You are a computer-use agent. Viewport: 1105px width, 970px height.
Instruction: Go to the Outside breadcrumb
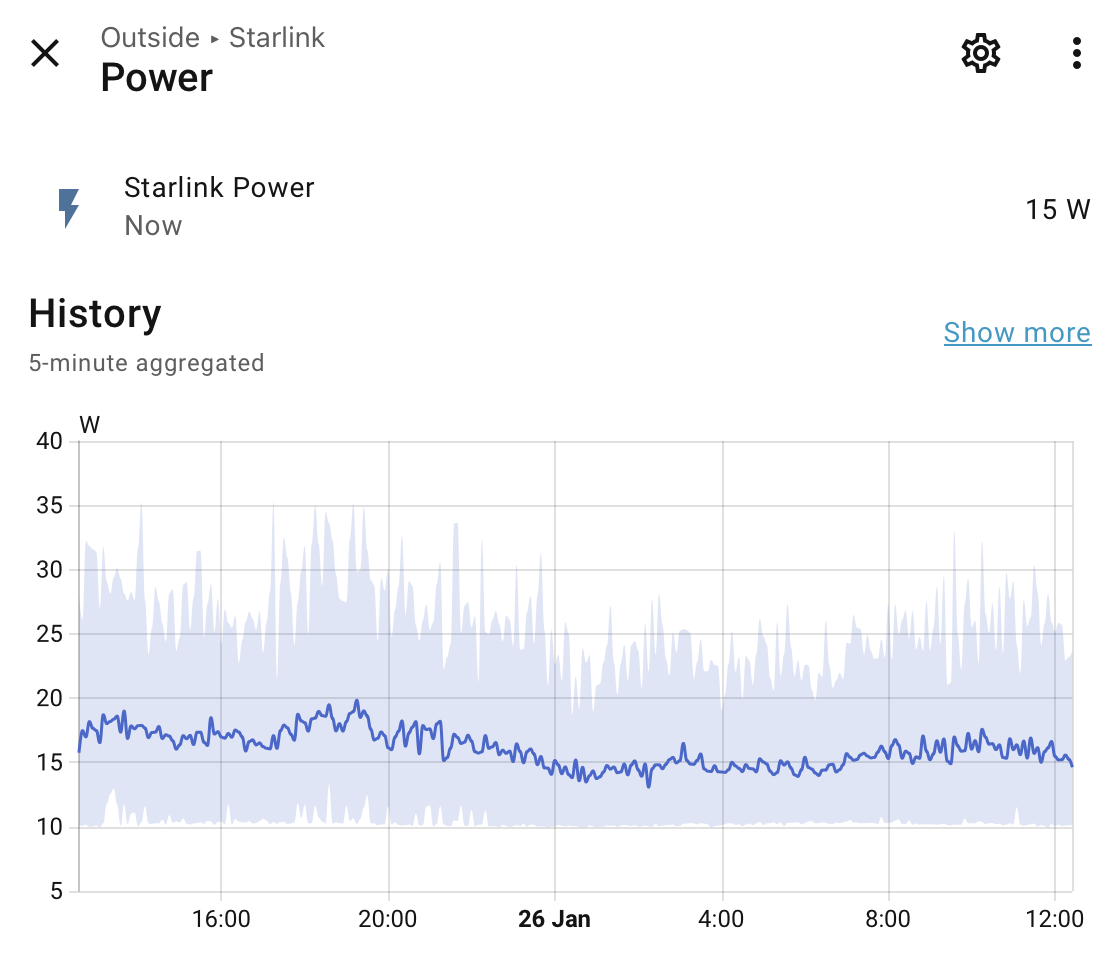tap(150, 38)
